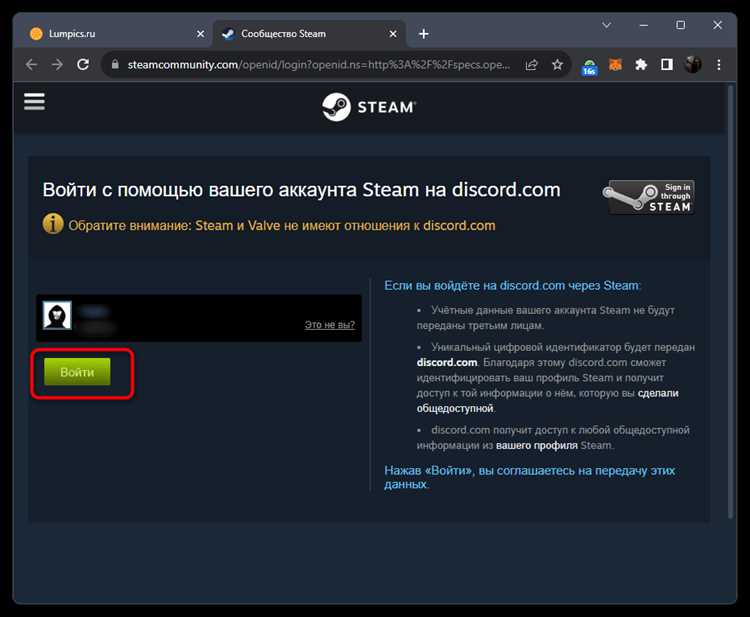750x617 pixels.
Task: Click the Sign in through Steam badge
Action: [x=649, y=197]
